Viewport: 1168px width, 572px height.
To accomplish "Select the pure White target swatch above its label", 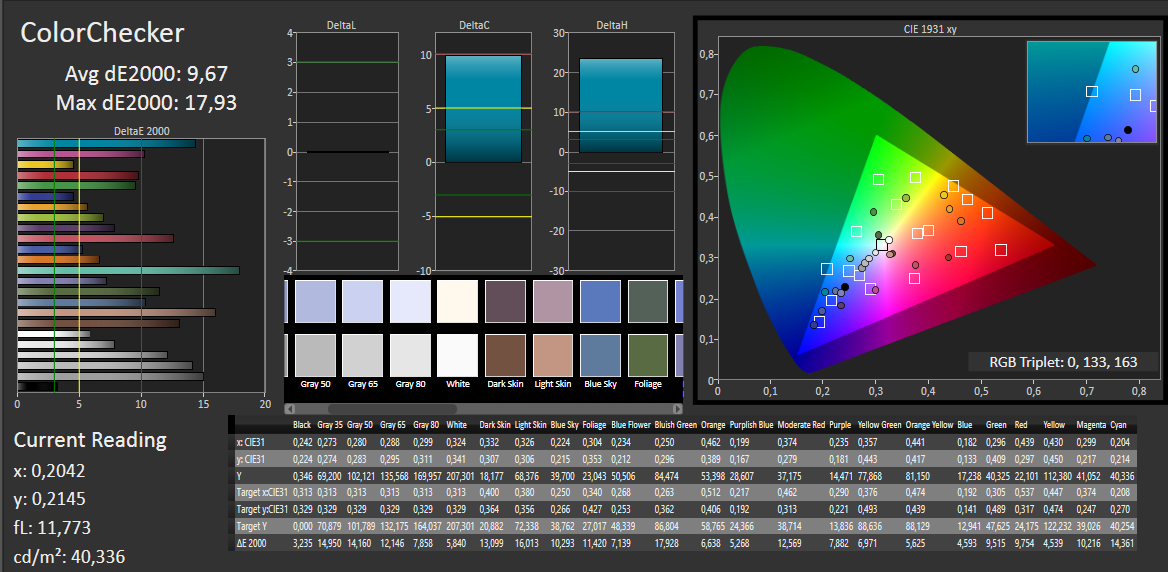I will [x=458, y=354].
